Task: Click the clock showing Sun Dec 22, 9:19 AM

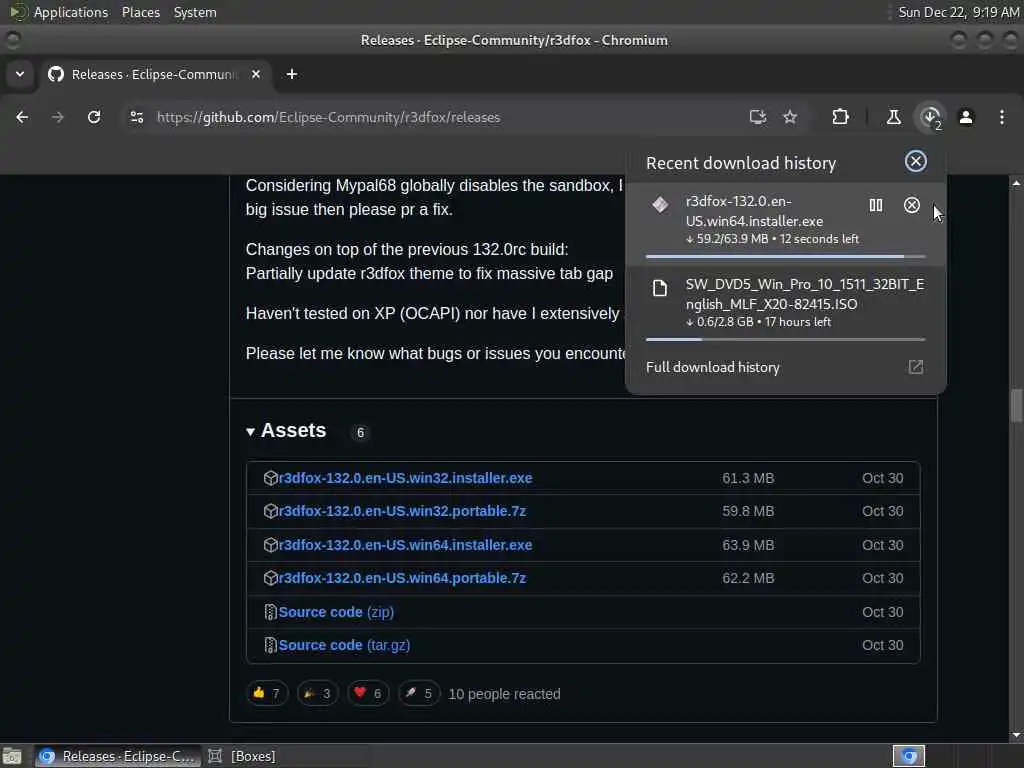Action: click(958, 12)
